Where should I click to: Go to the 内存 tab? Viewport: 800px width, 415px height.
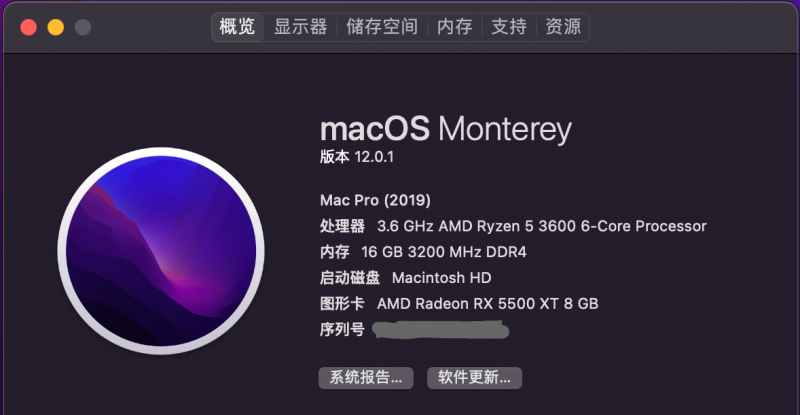pyautogui.click(x=455, y=27)
